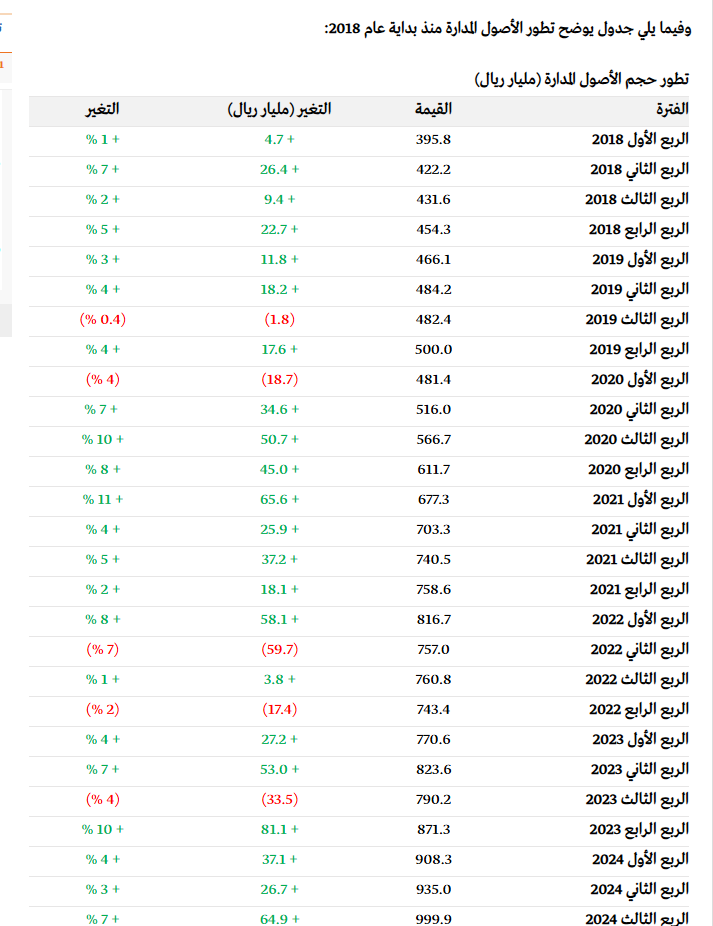Select the الربع الثالث 2024 row label
The image size is (713, 926).
(x=638, y=918)
